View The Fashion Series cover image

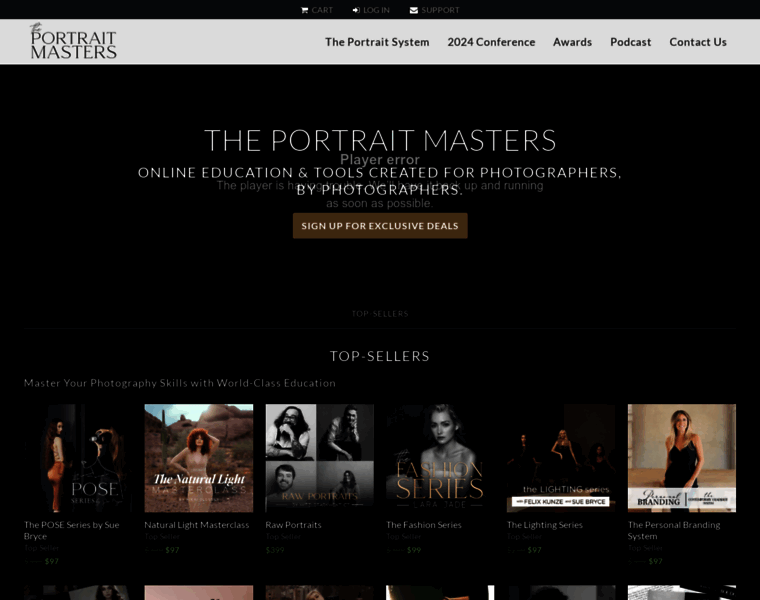tap(440, 458)
